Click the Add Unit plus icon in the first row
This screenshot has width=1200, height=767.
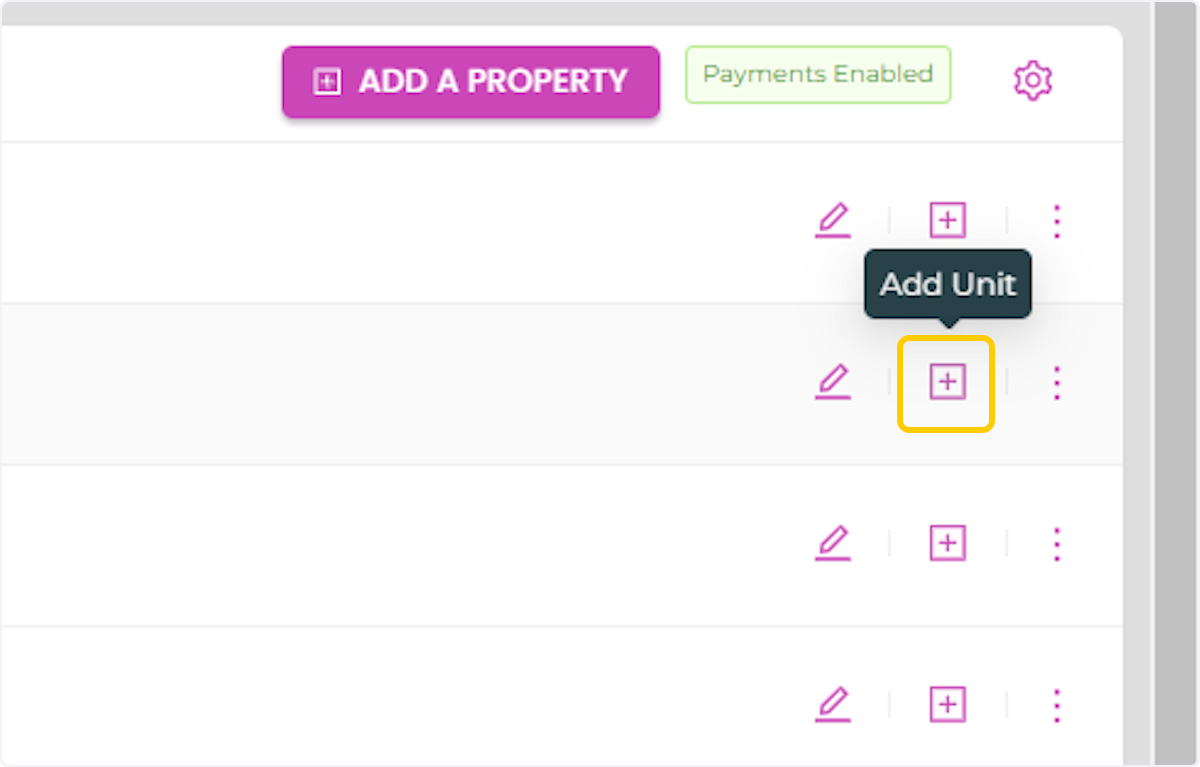tap(947, 220)
